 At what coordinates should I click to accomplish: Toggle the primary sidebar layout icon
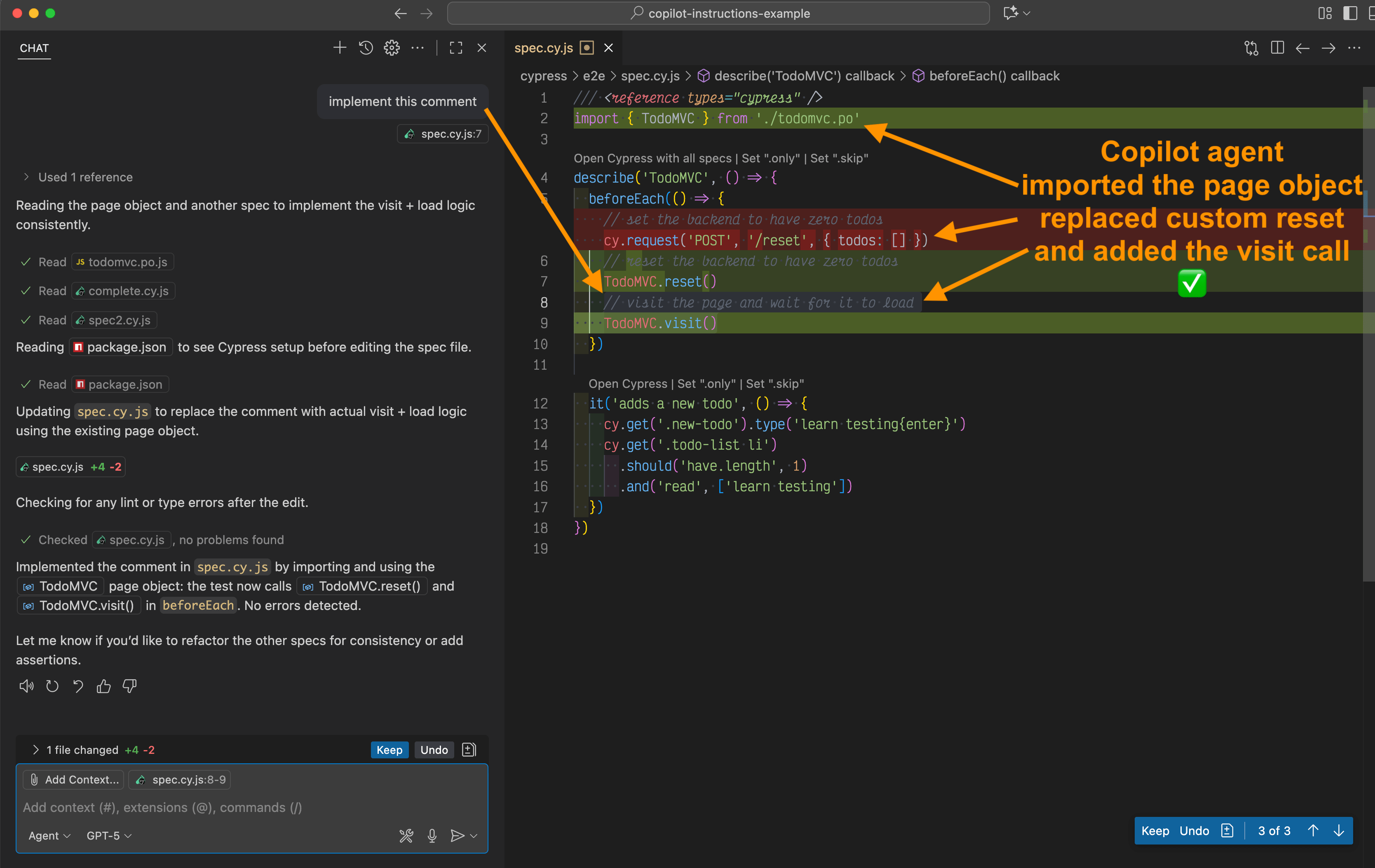point(1350,13)
